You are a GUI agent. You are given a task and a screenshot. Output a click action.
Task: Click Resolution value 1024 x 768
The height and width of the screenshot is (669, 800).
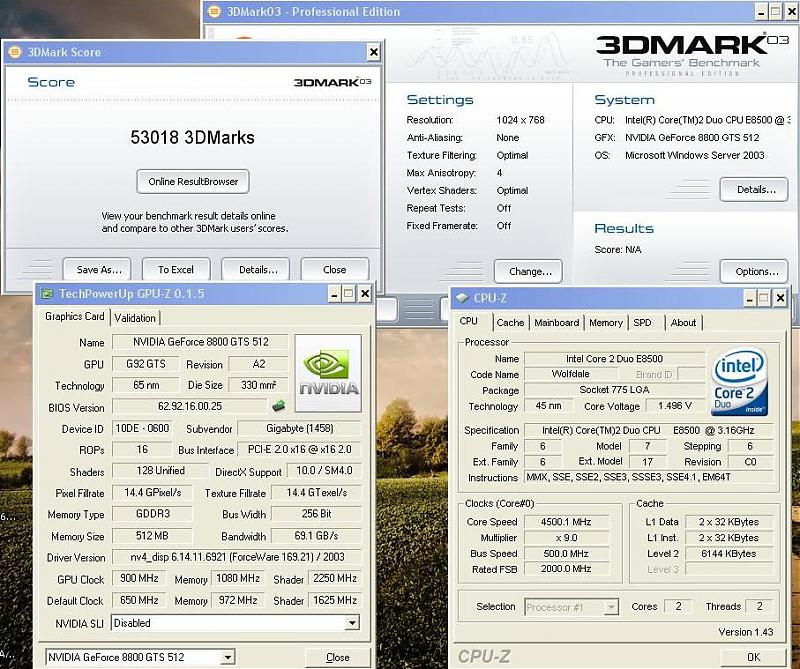(520, 120)
